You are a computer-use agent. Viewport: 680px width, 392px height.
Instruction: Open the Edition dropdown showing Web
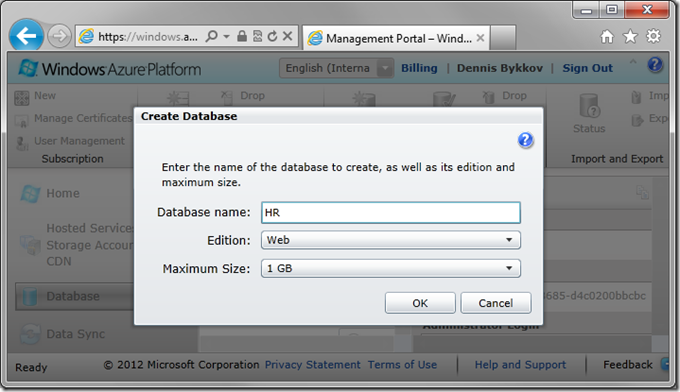[x=390, y=240]
